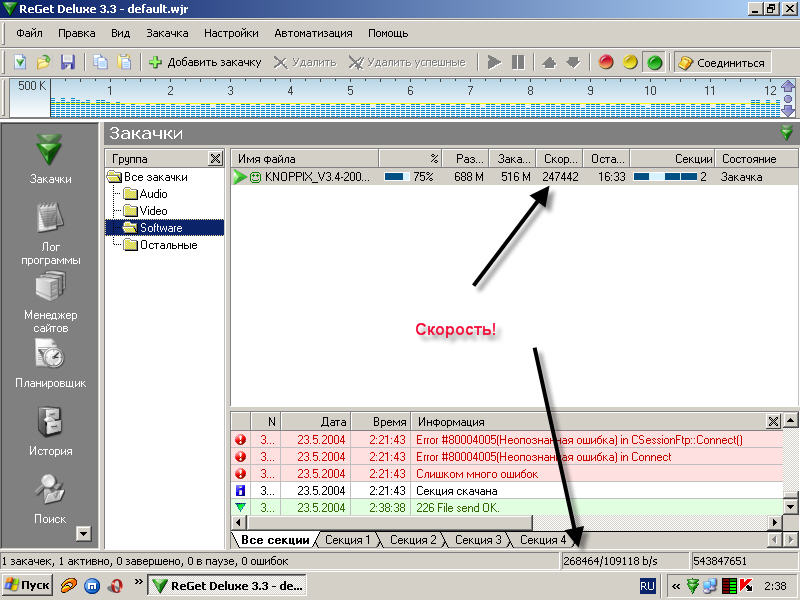Click traffic graph scale down arrow

coord(788,110)
